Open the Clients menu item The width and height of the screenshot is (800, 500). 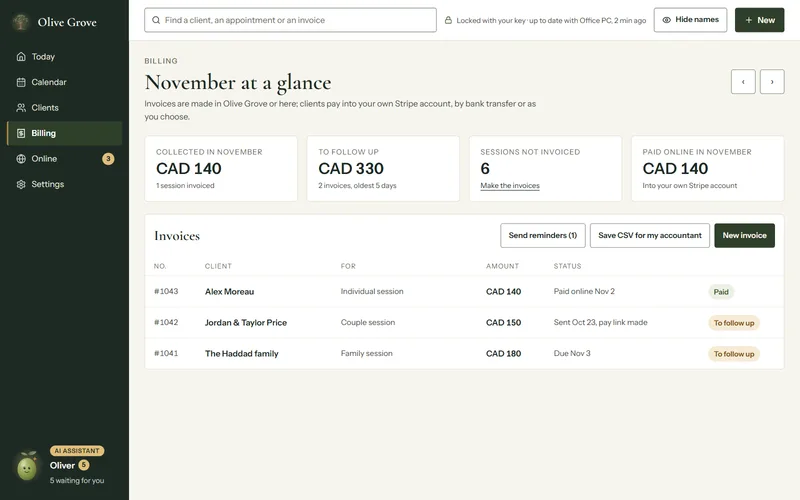pyautogui.click(x=64, y=108)
